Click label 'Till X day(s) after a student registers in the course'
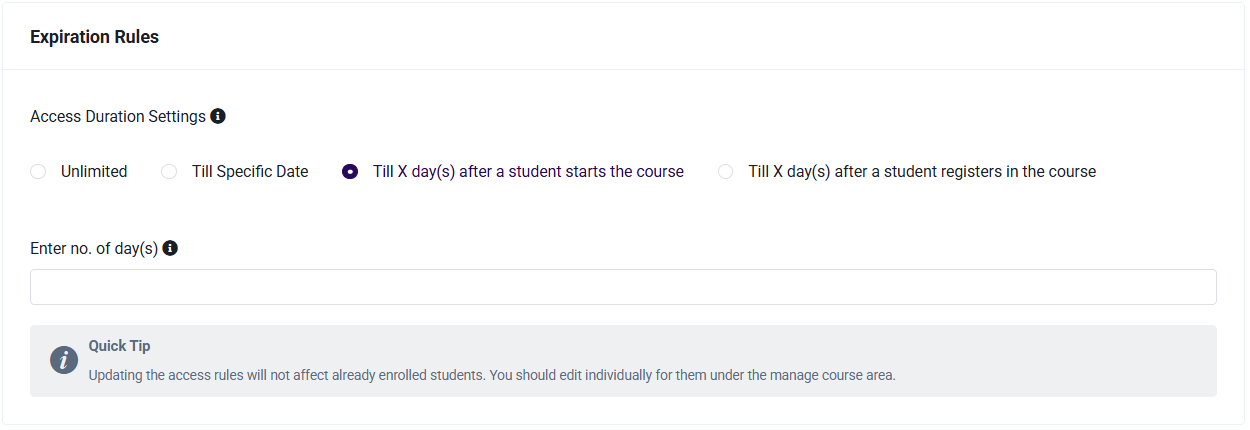Viewport: 1250px width, 430px height. [922, 172]
